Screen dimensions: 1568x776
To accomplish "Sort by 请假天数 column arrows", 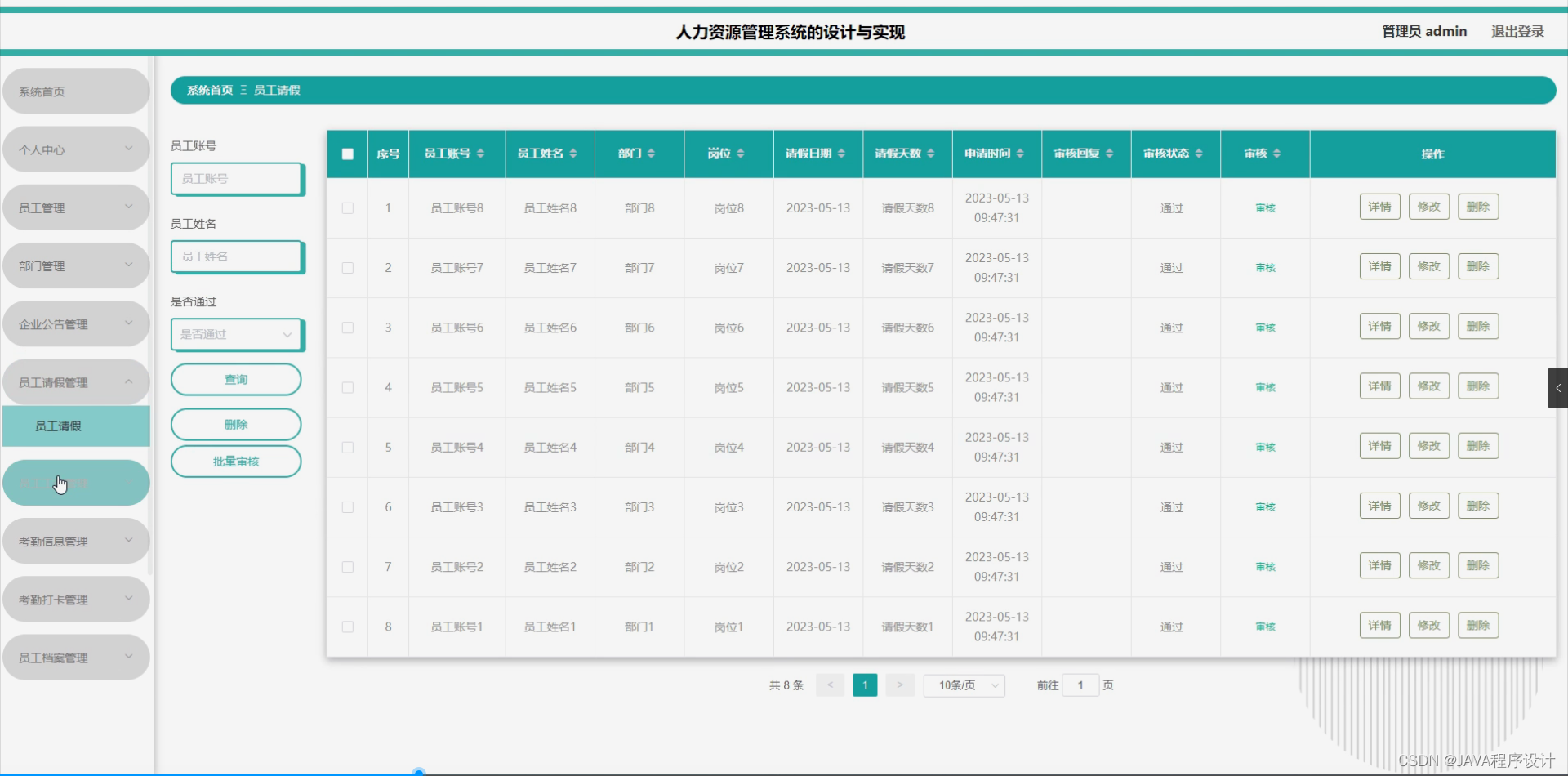I will point(931,154).
